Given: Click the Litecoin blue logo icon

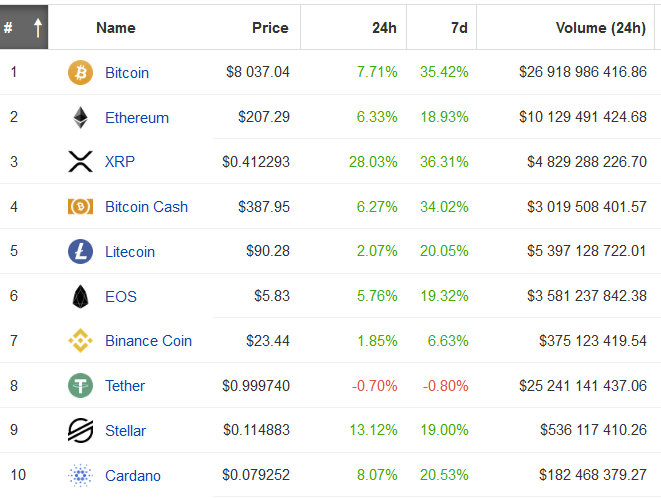Looking at the screenshot, I should (80, 251).
